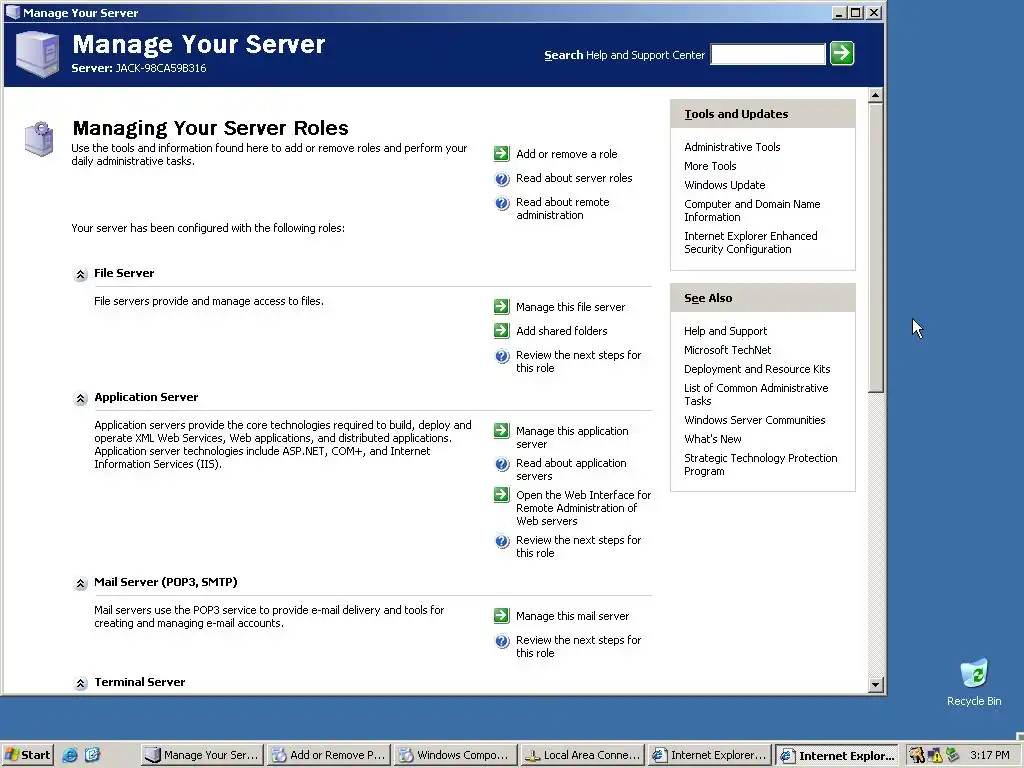Open the What's New link

pos(712,439)
